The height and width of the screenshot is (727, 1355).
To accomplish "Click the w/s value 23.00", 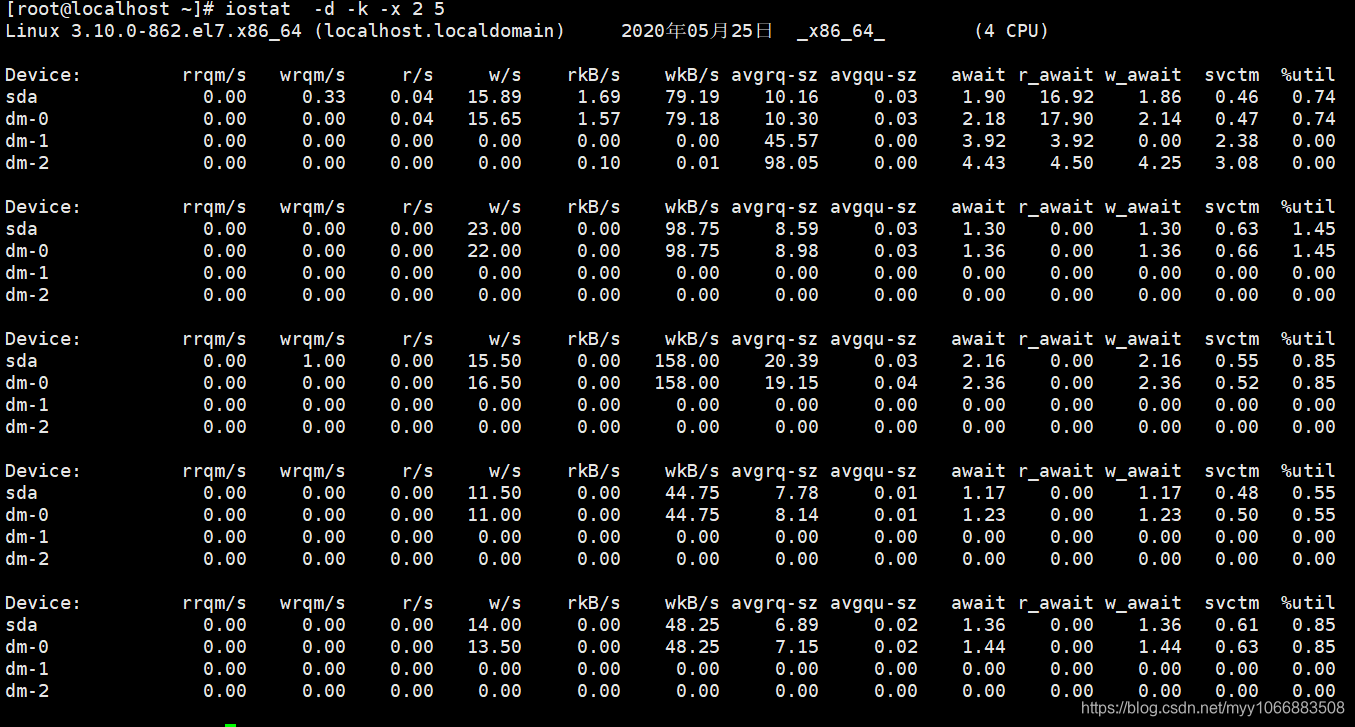I will (494, 229).
